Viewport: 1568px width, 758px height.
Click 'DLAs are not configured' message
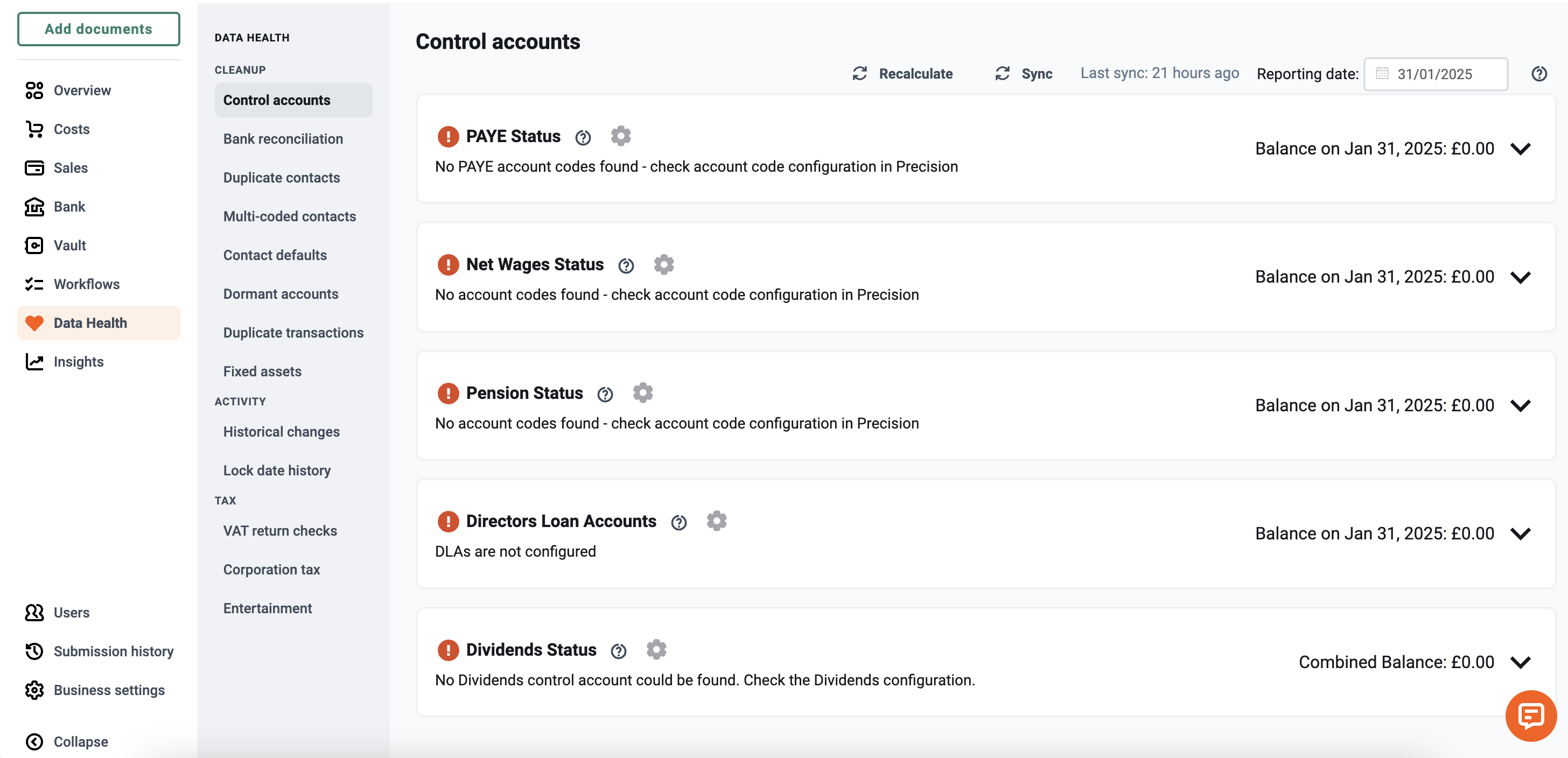(515, 552)
